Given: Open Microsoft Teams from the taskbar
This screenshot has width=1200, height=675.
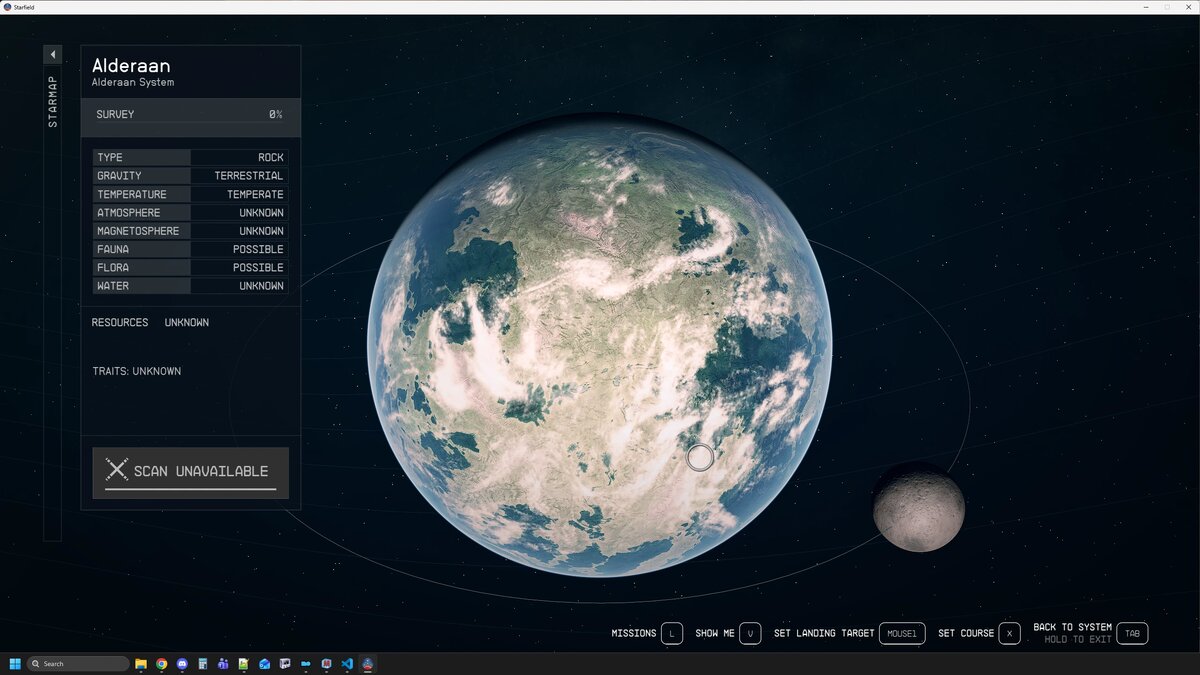Looking at the screenshot, I should 223,664.
